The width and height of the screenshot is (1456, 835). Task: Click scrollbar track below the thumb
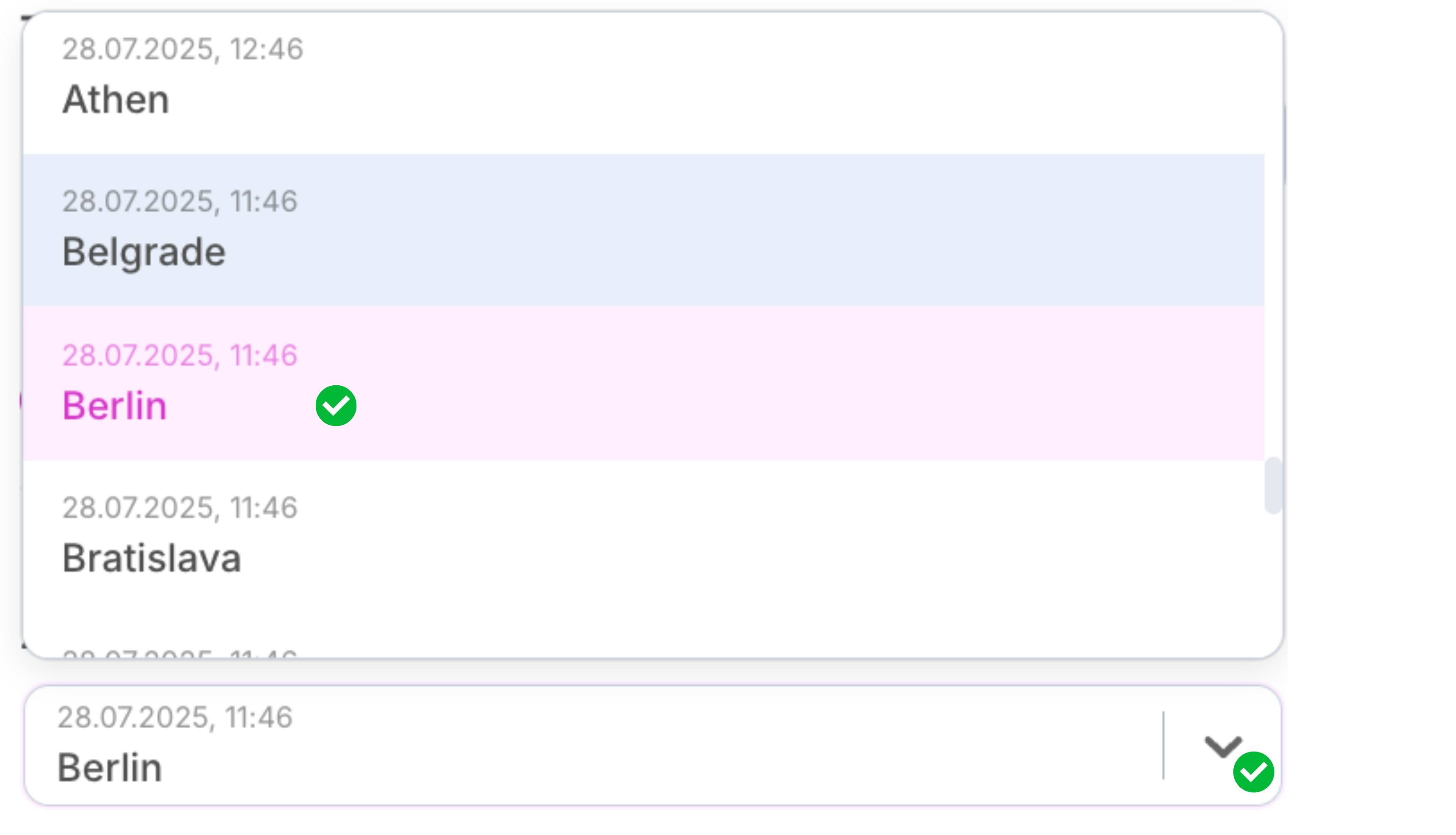coord(1273,579)
